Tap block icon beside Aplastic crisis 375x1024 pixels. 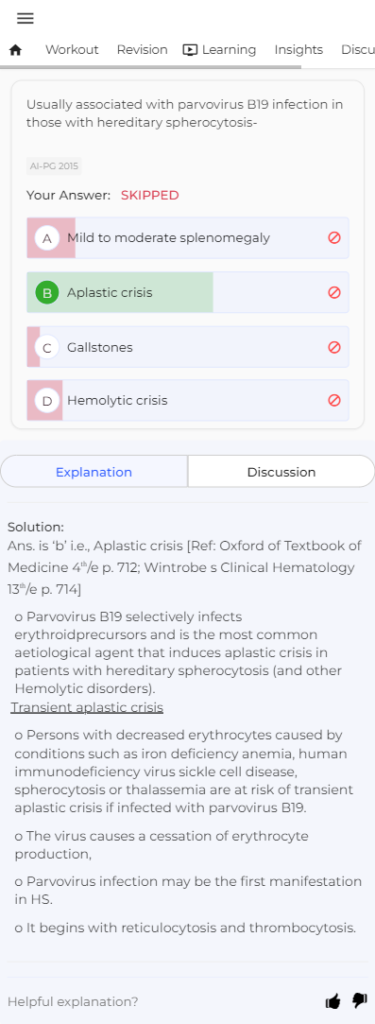pos(334,293)
